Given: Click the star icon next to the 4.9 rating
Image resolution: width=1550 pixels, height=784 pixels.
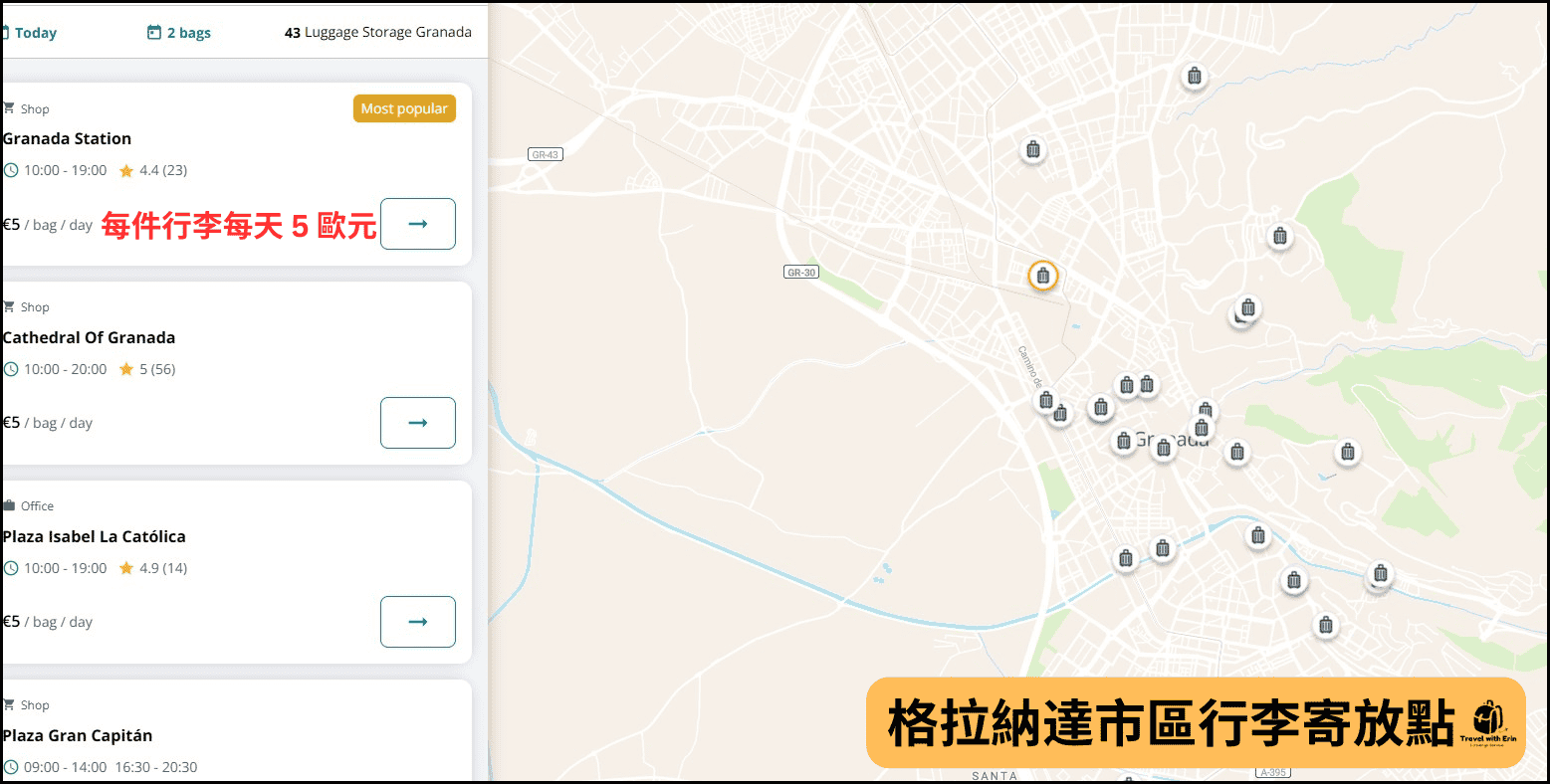Looking at the screenshot, I should 126,568.
